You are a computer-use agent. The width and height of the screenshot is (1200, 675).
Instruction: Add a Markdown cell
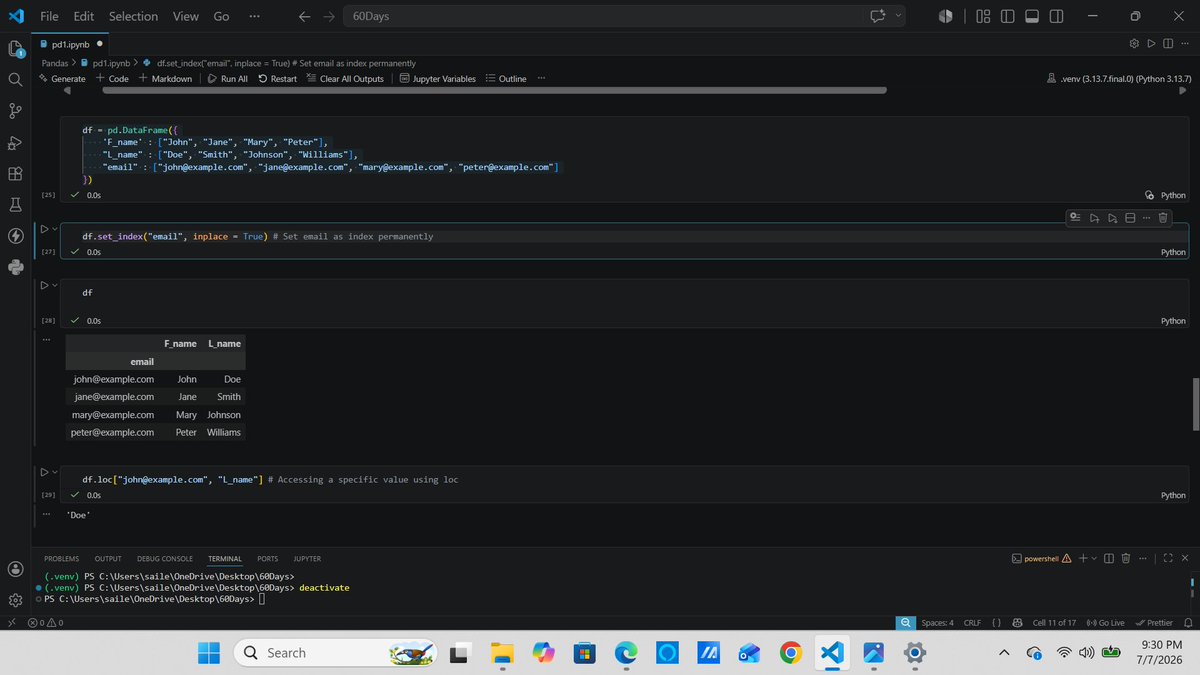click(x=165, y=78)
